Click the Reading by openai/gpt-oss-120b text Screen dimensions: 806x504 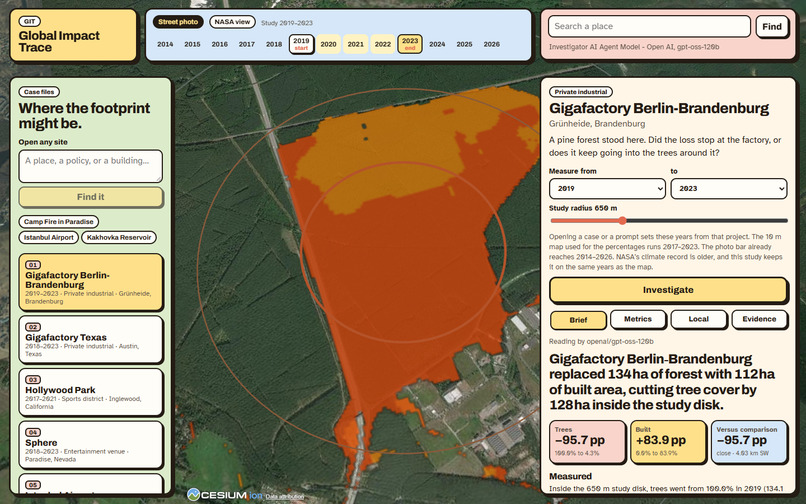(601, 341)
